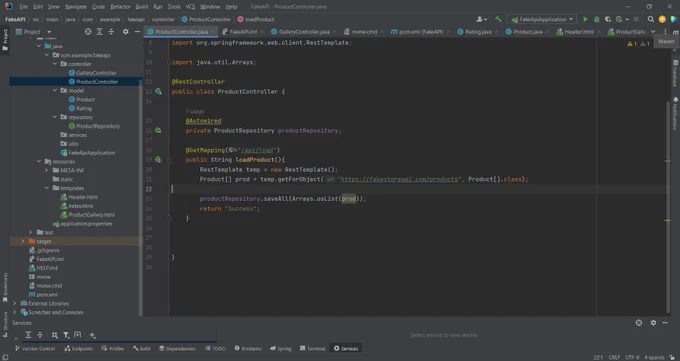Open the Maven tool window
Image resolution: width=680 pixels, height=361 pixels.
[x=676, y=32]
